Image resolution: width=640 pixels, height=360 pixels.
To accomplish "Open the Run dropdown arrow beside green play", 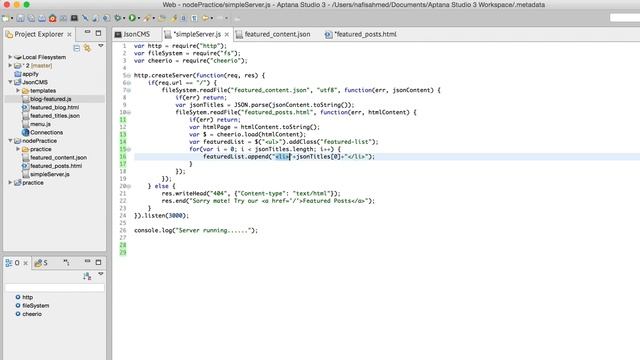I will pos(139,18).
